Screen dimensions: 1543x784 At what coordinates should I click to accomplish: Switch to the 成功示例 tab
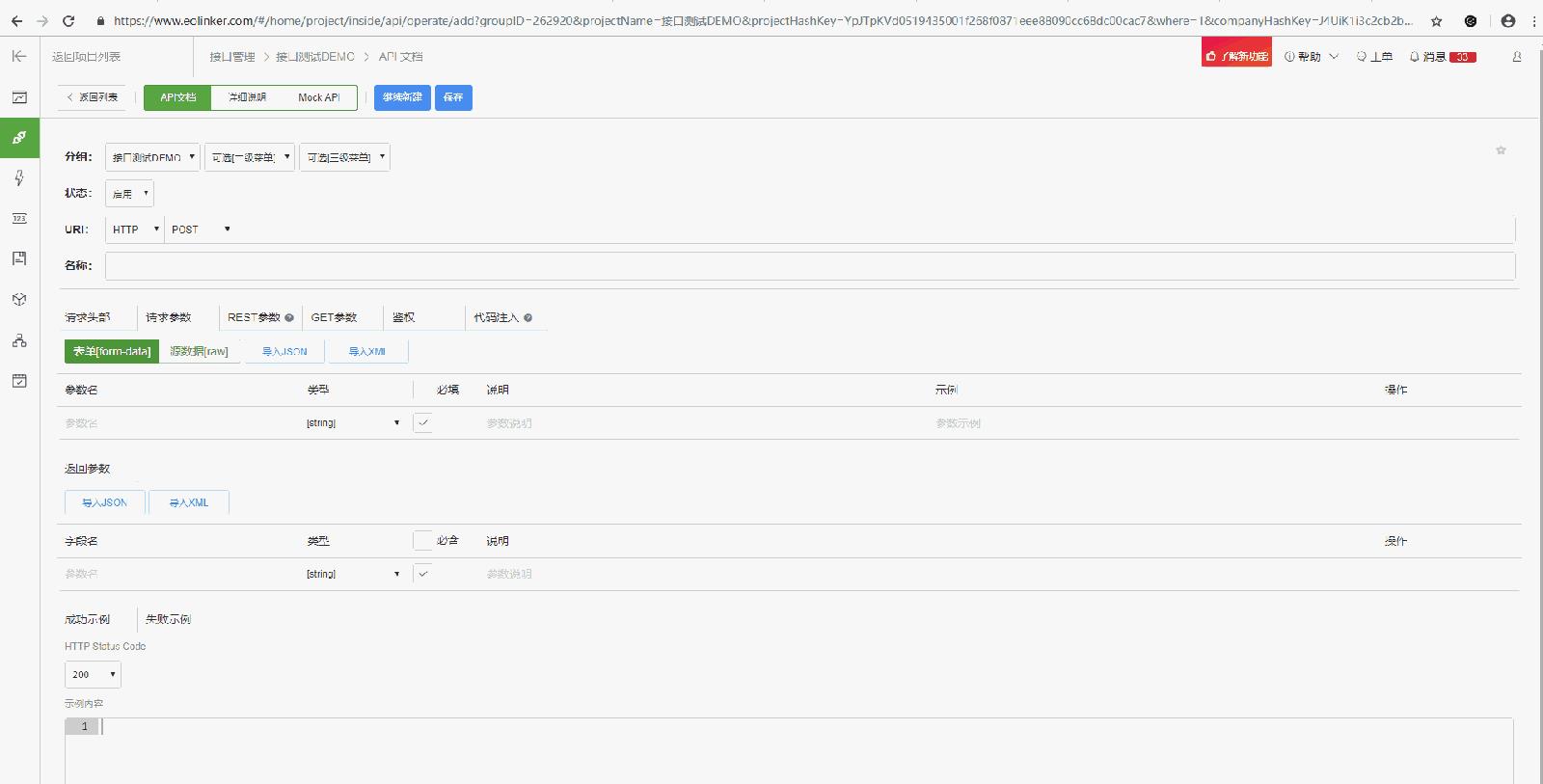point(88,619)
